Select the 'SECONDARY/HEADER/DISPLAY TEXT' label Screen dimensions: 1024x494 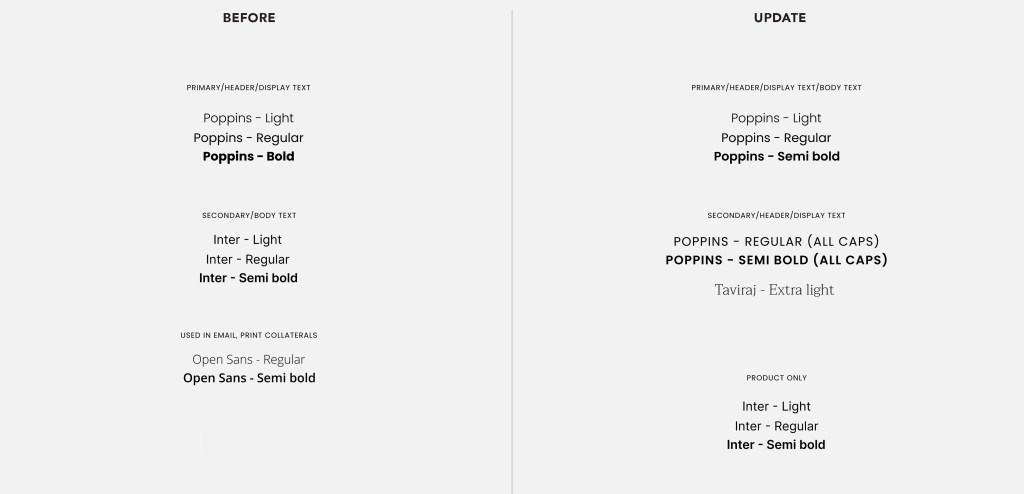(776, 215)
